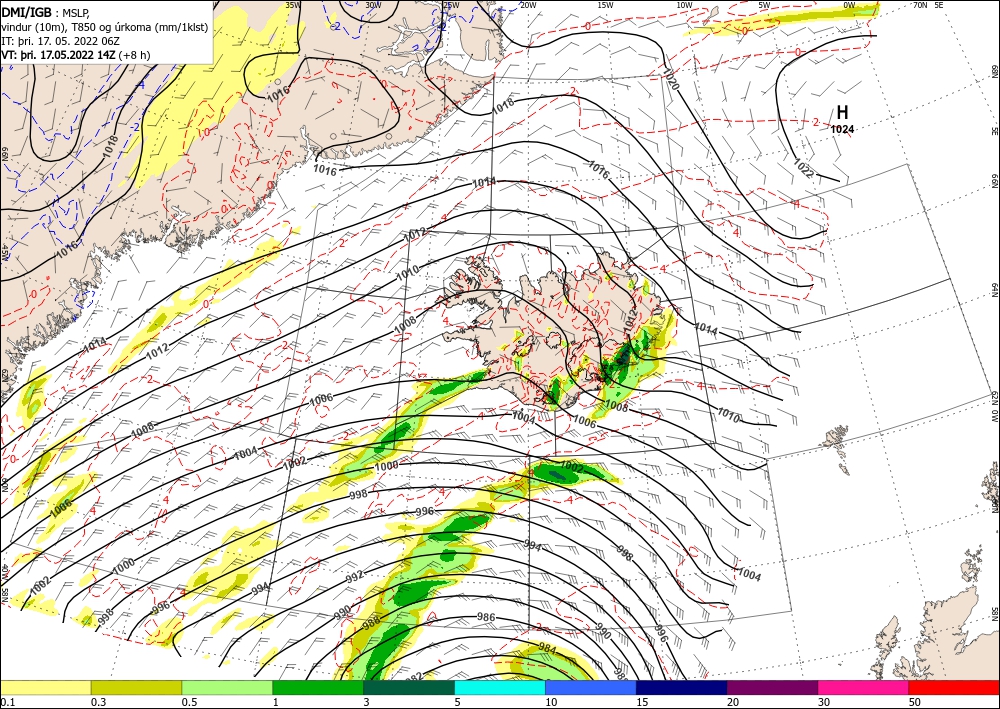Click the '30W' longitude label at top
The image size is (1000, 709).
(373, 4)
